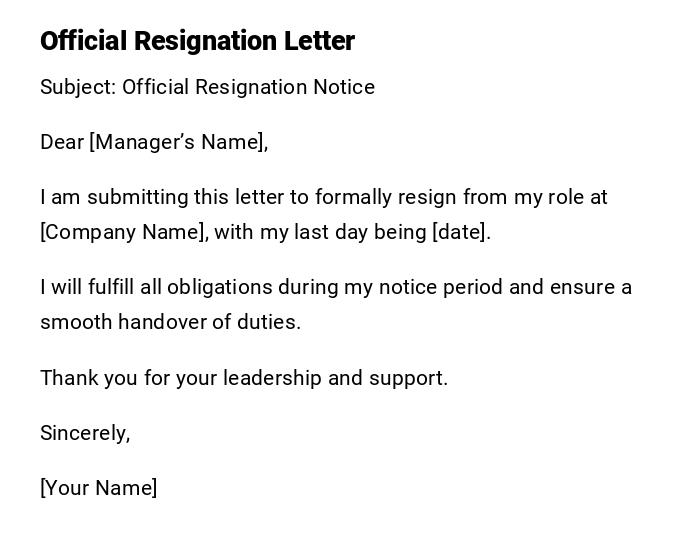Select the [Your Name] placeholder

point(98,488)
